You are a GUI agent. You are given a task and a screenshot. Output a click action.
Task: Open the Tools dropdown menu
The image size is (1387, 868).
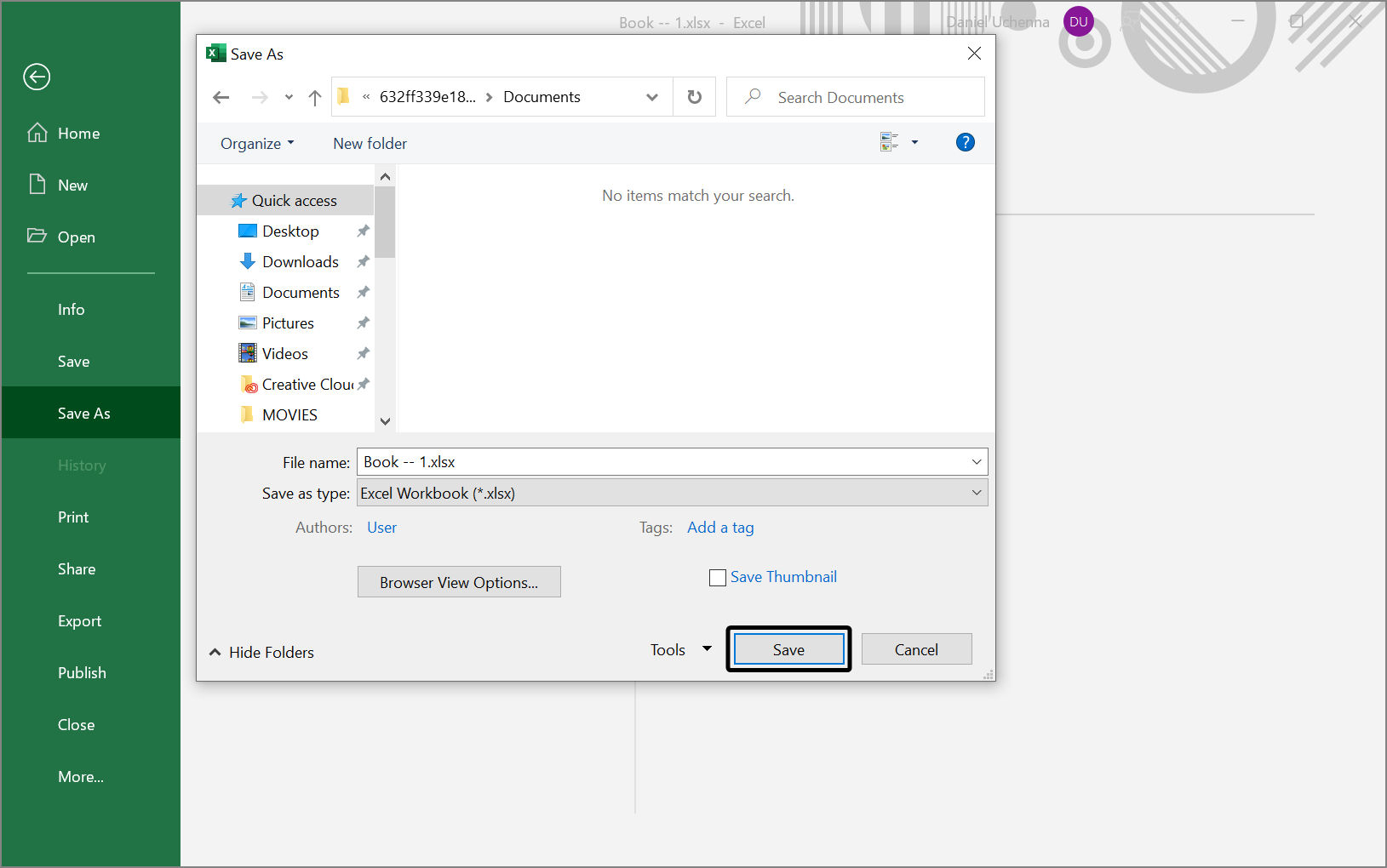coord(679,648)
